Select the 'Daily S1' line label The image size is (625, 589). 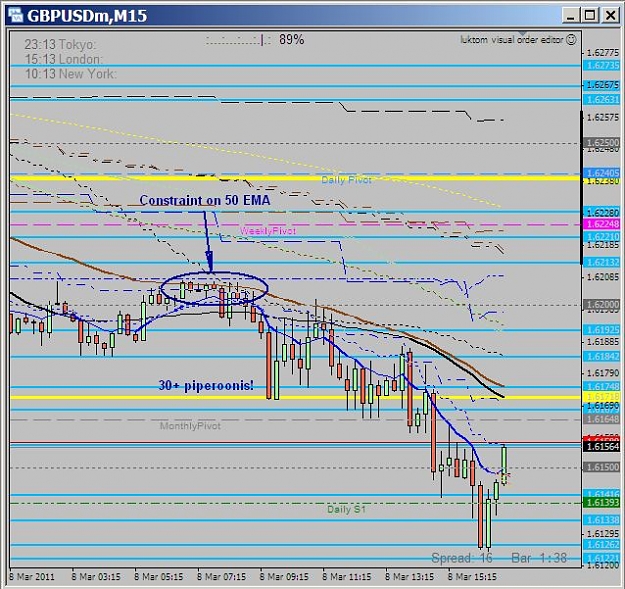(346, 509)
